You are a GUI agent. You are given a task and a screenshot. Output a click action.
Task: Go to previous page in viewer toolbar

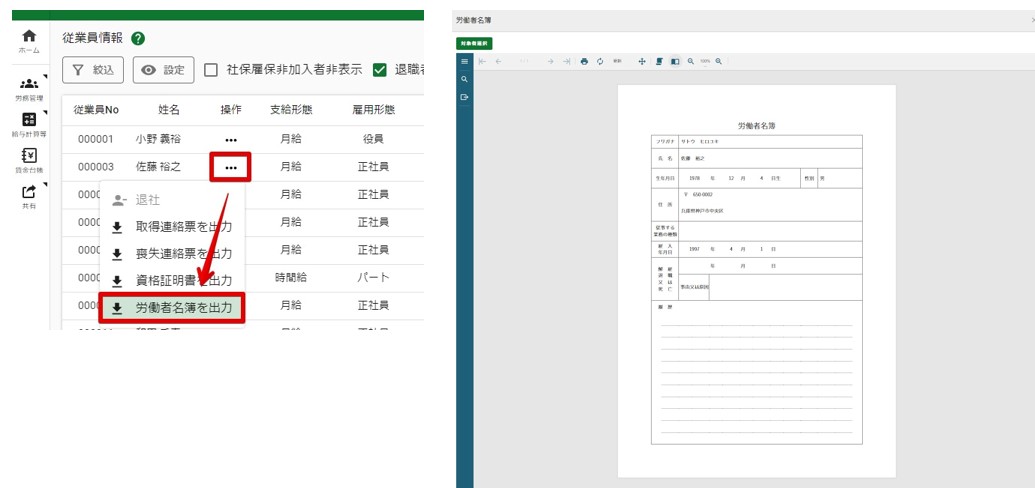498,61
